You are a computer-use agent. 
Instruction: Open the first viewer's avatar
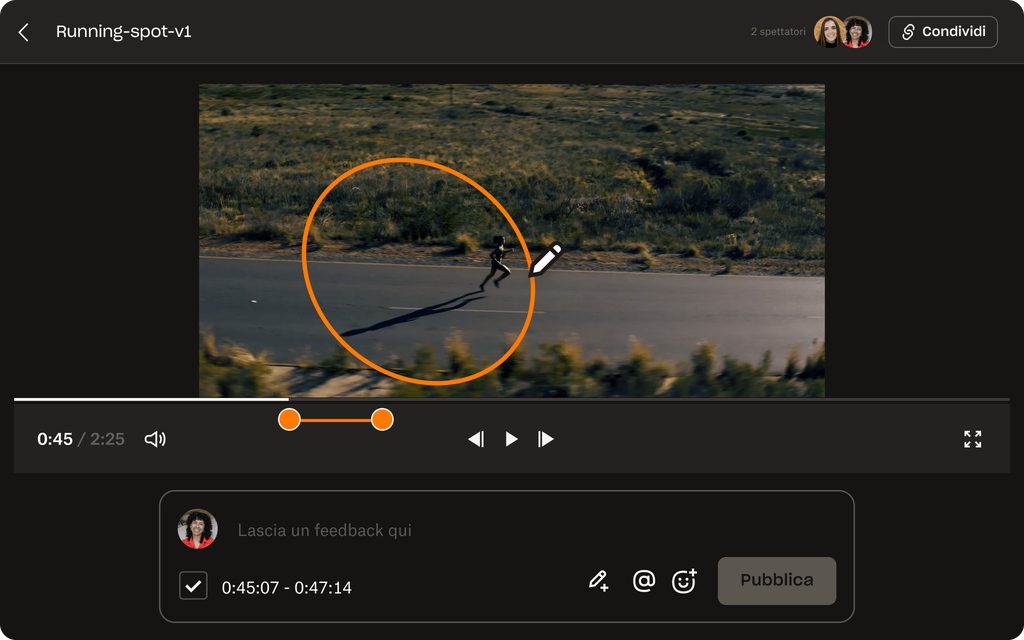click(828, 32)
